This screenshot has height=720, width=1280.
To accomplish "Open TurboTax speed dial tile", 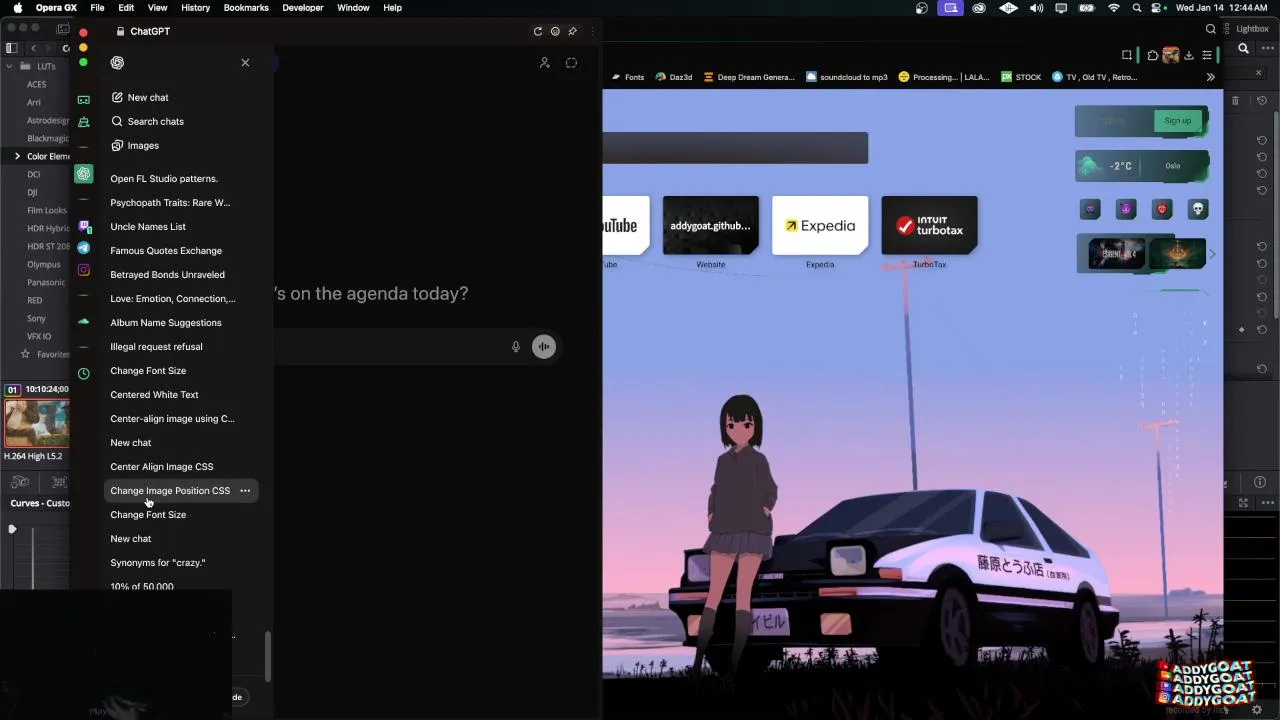I will [x=929, y=226].
